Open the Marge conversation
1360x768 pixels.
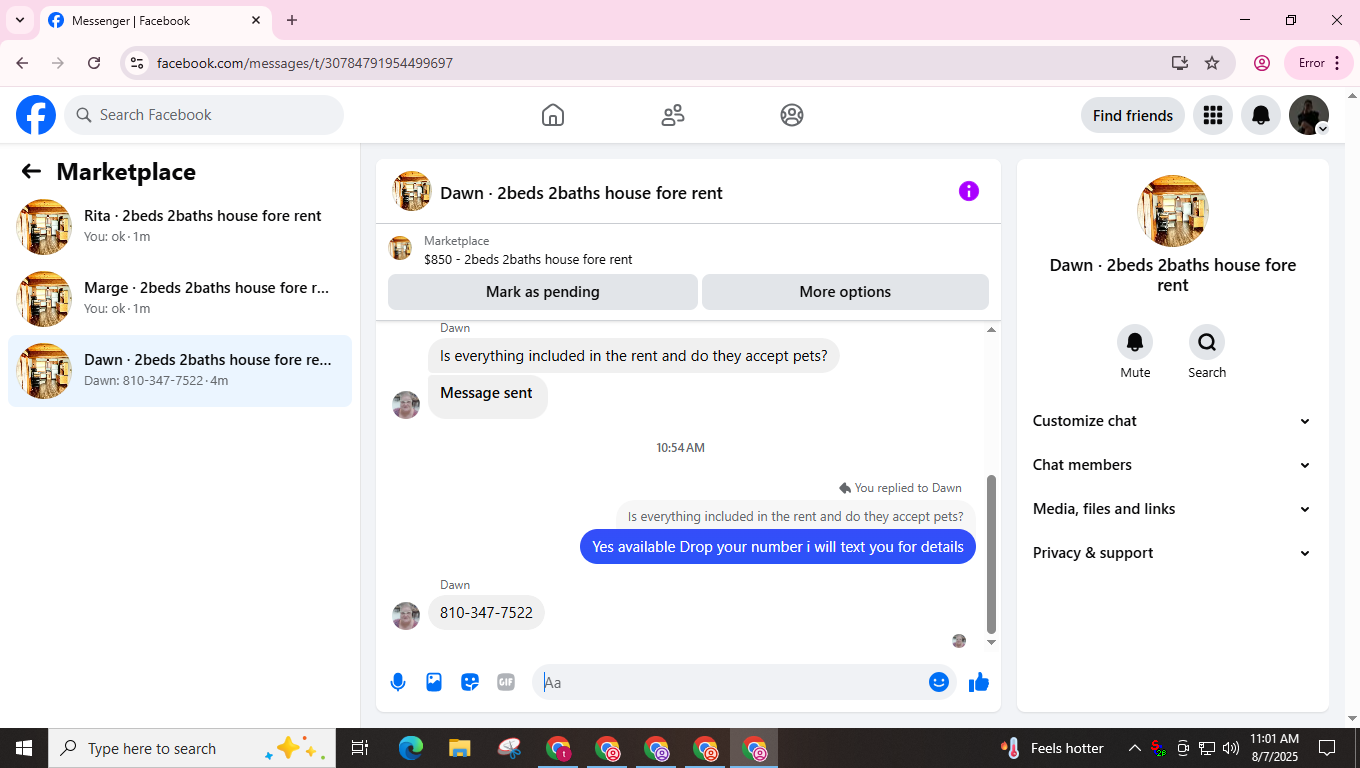pos(180,298)
